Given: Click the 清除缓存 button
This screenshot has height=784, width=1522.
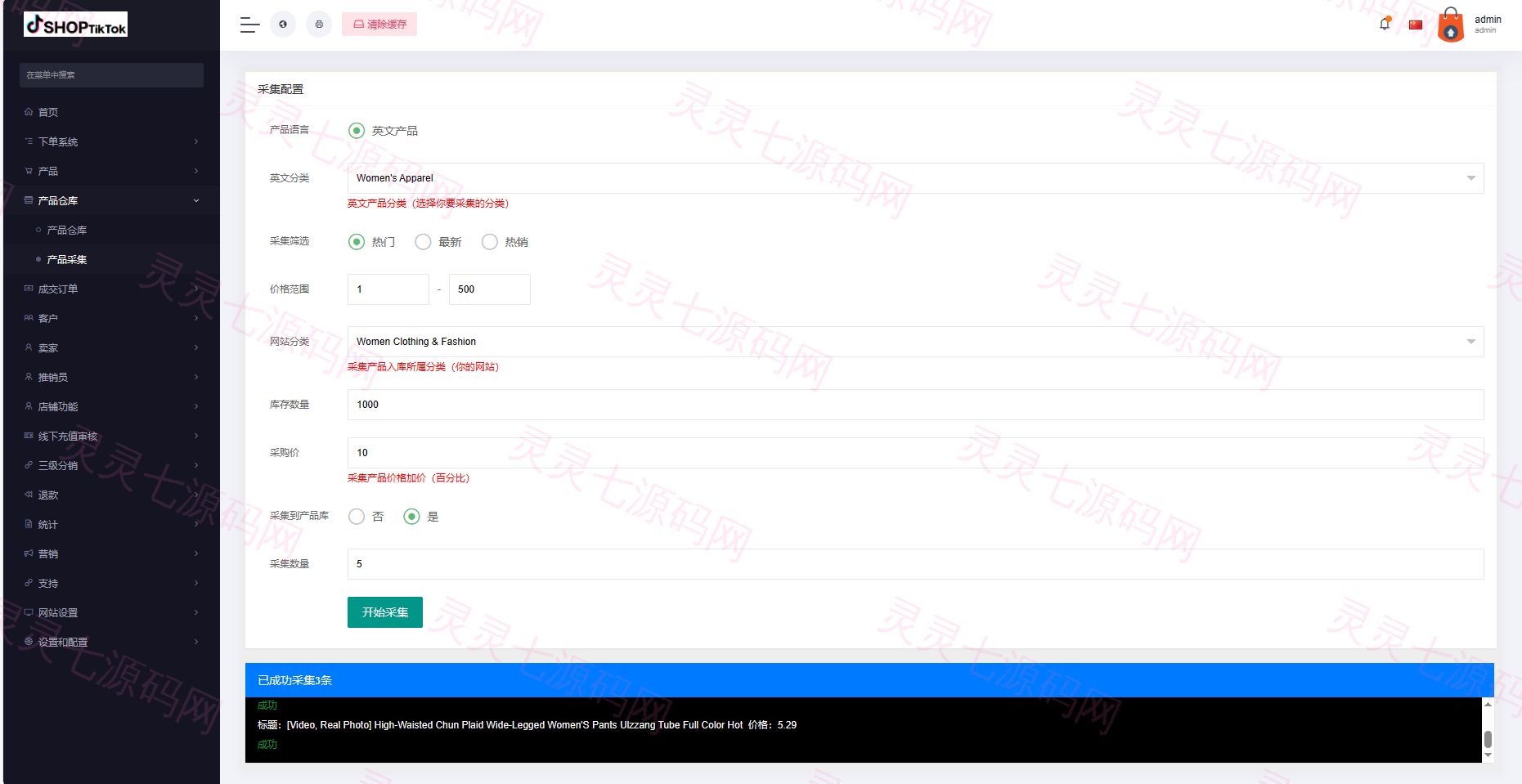Looking at the screenshot, I should [x=379, y=25].
